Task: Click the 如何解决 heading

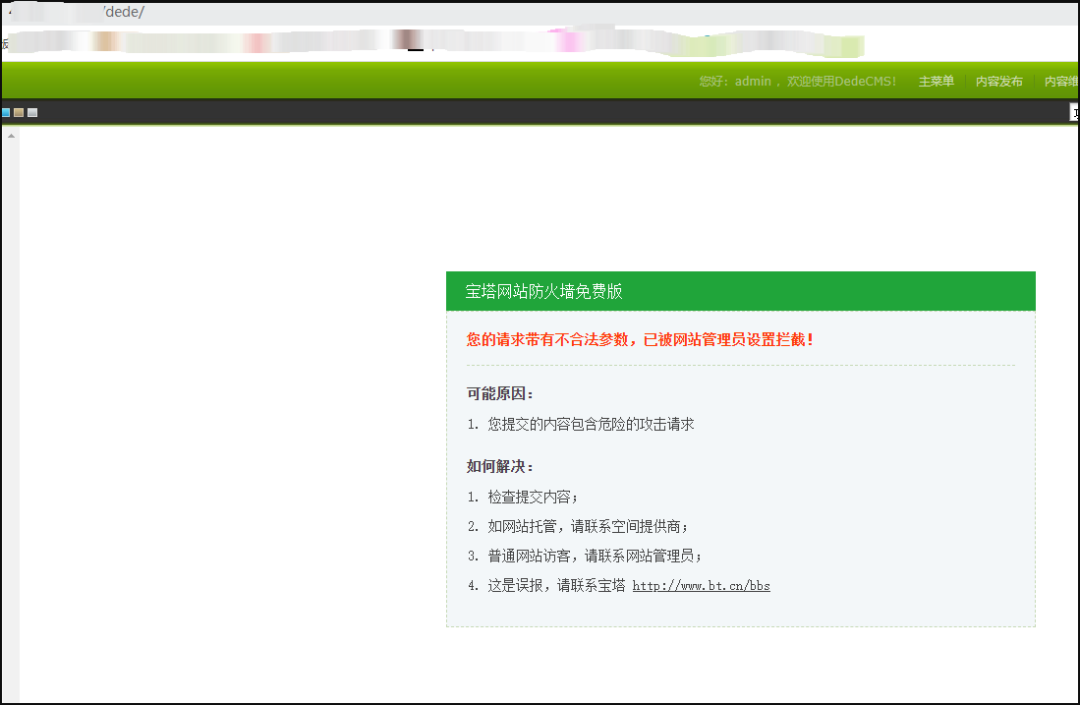Action: click(500, 467)
